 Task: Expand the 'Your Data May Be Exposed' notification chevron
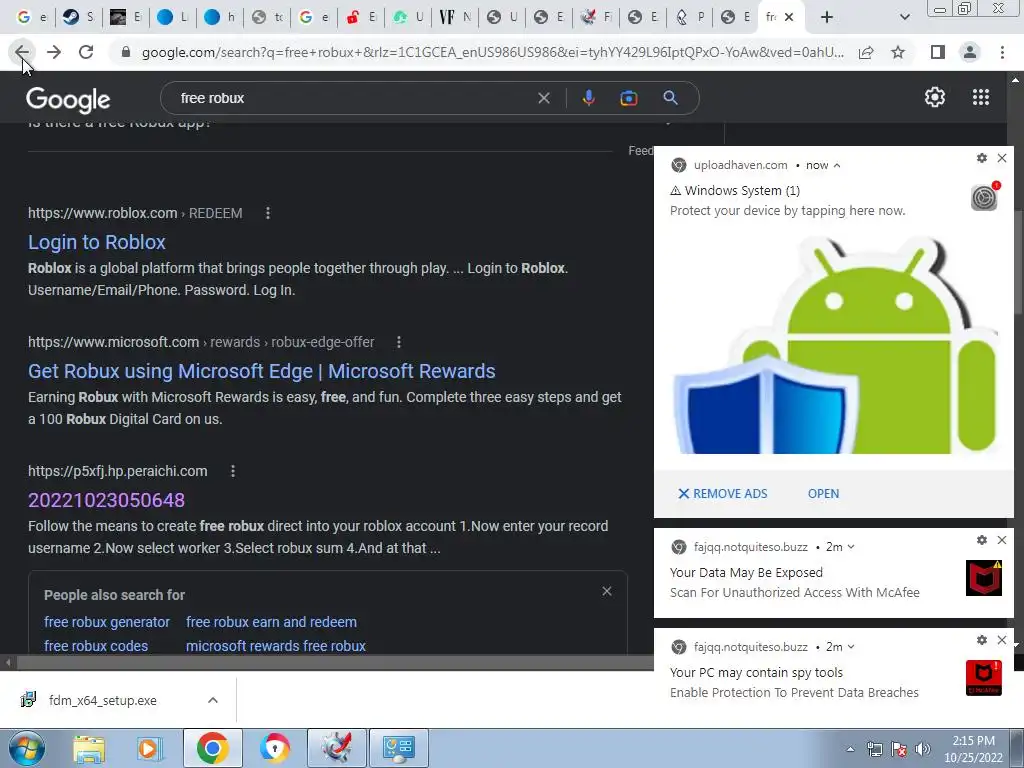(x=851, y=547)
